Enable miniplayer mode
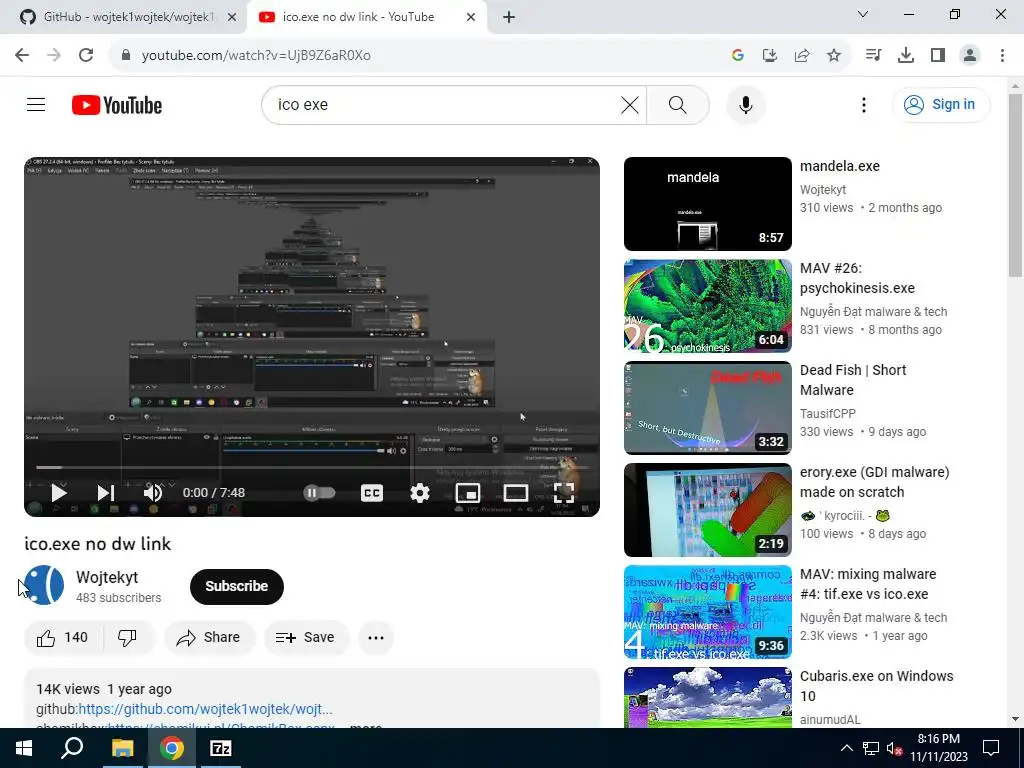This screenshot has height=768, width=1024. 468,492
